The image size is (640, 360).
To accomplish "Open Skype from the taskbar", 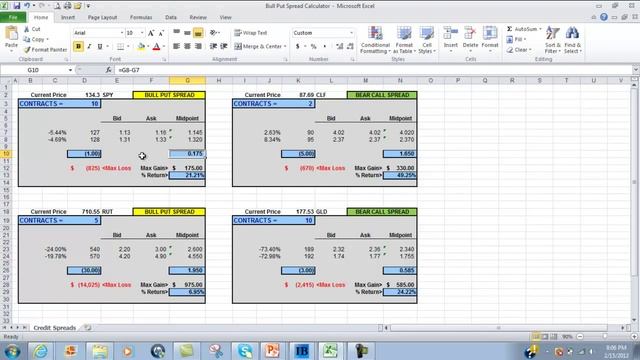I will pos(245,351).
